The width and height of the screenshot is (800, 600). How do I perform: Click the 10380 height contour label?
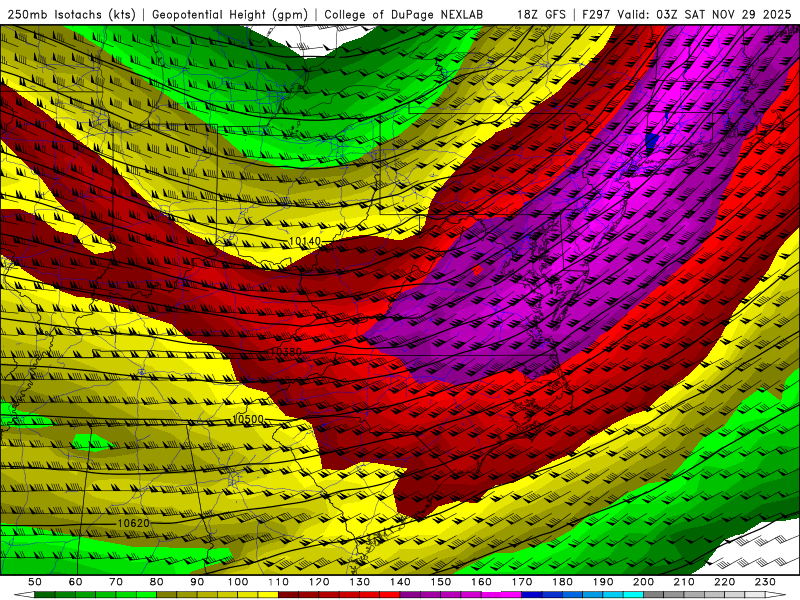[x=286, y=352]
